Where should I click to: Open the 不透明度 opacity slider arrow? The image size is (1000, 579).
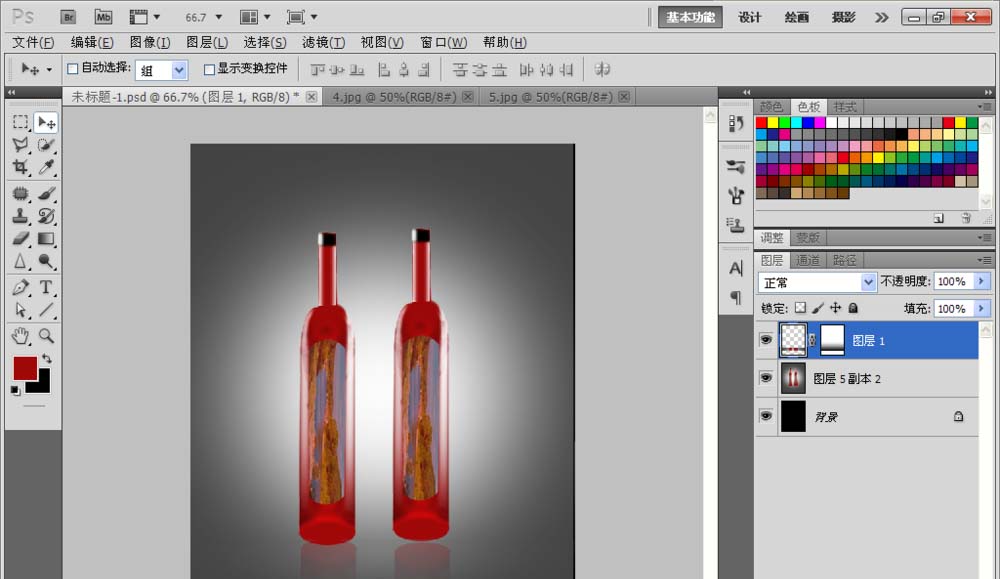click(x=982, y=281)
